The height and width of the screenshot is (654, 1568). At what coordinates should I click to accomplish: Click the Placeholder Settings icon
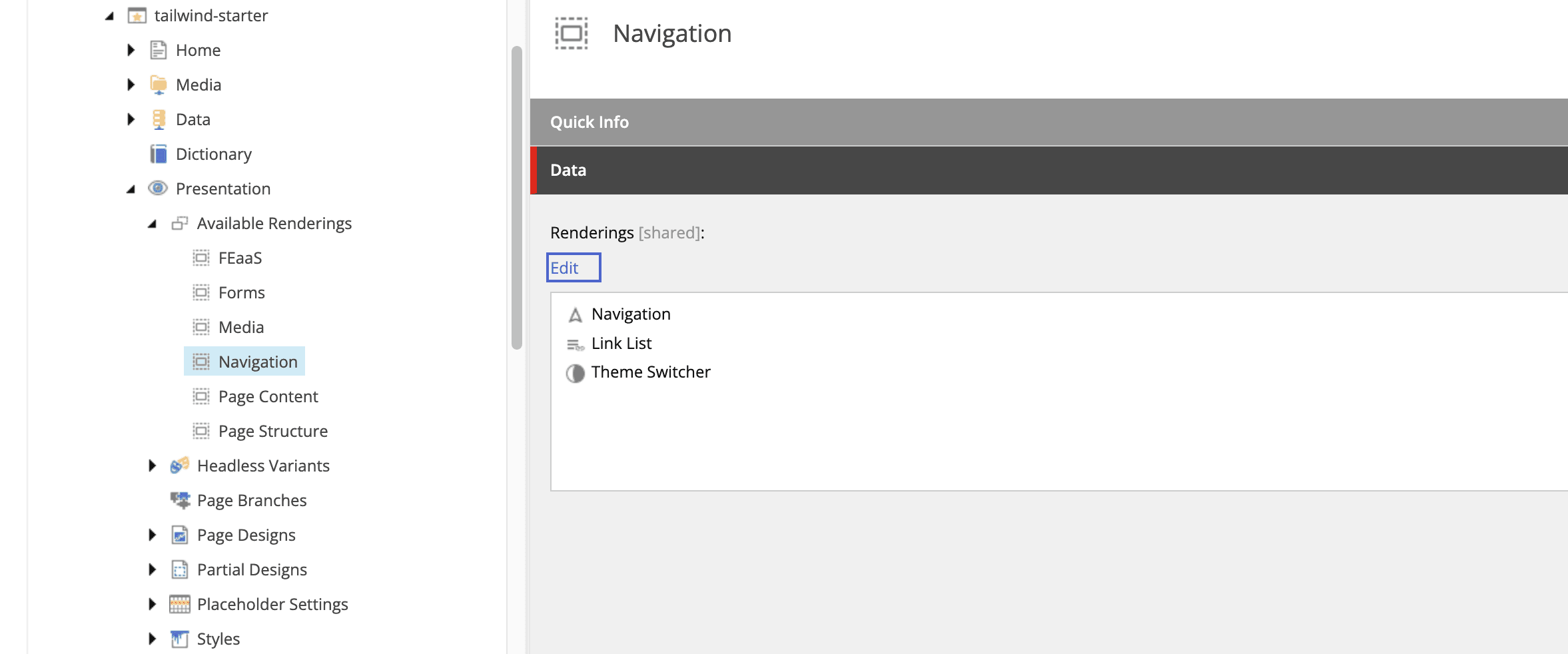pos(180,604)
